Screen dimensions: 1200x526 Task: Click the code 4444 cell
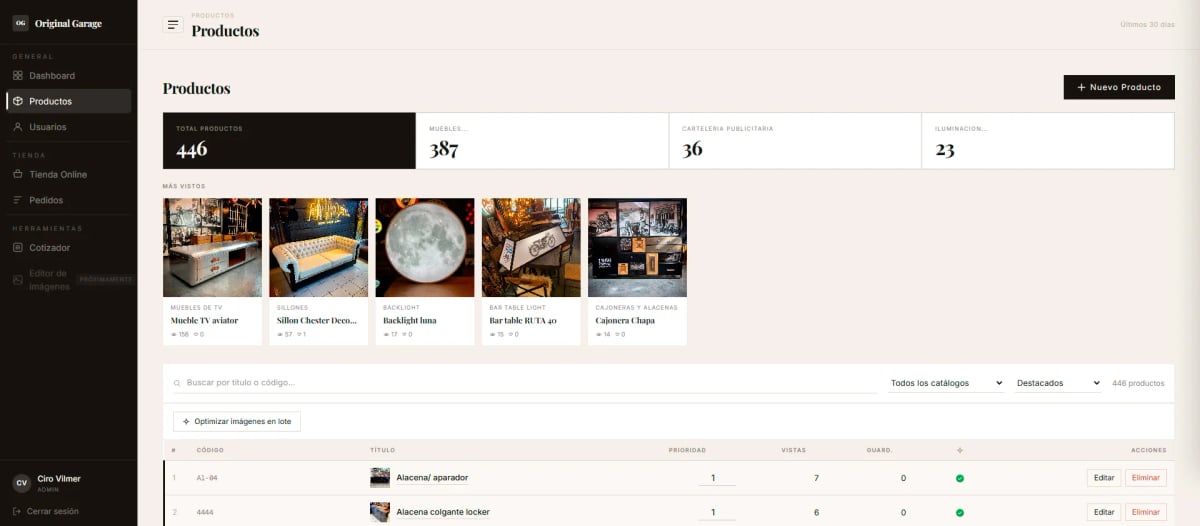[x=205, y=512]
